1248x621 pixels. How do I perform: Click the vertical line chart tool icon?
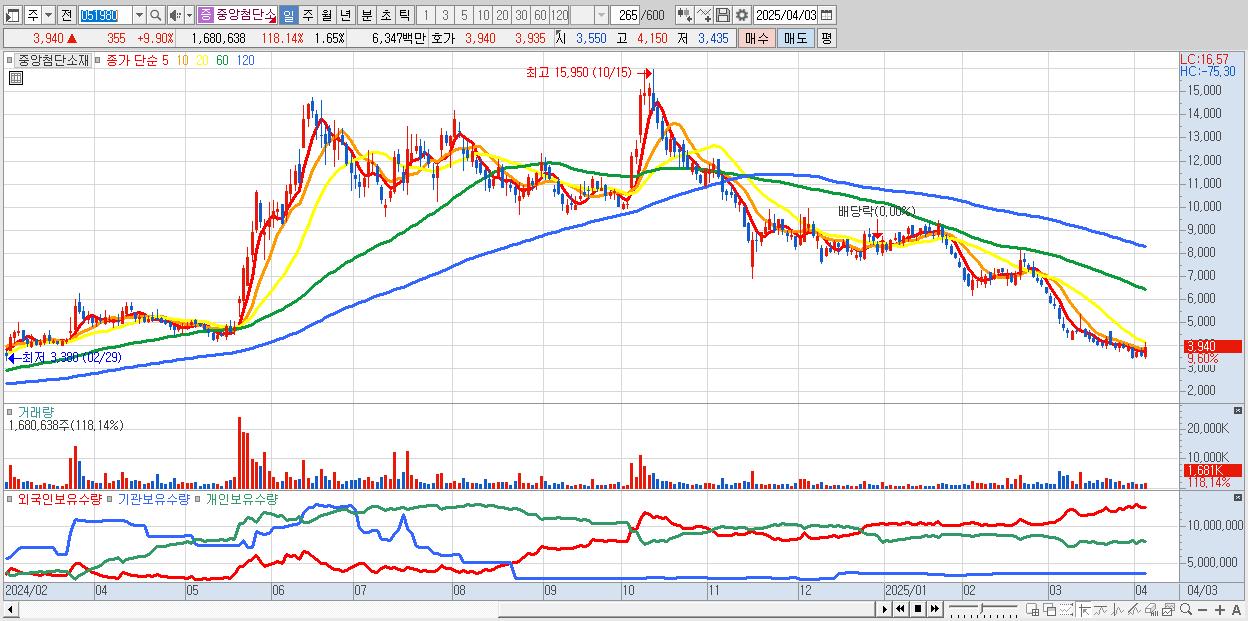click(x=1118, y=609)
